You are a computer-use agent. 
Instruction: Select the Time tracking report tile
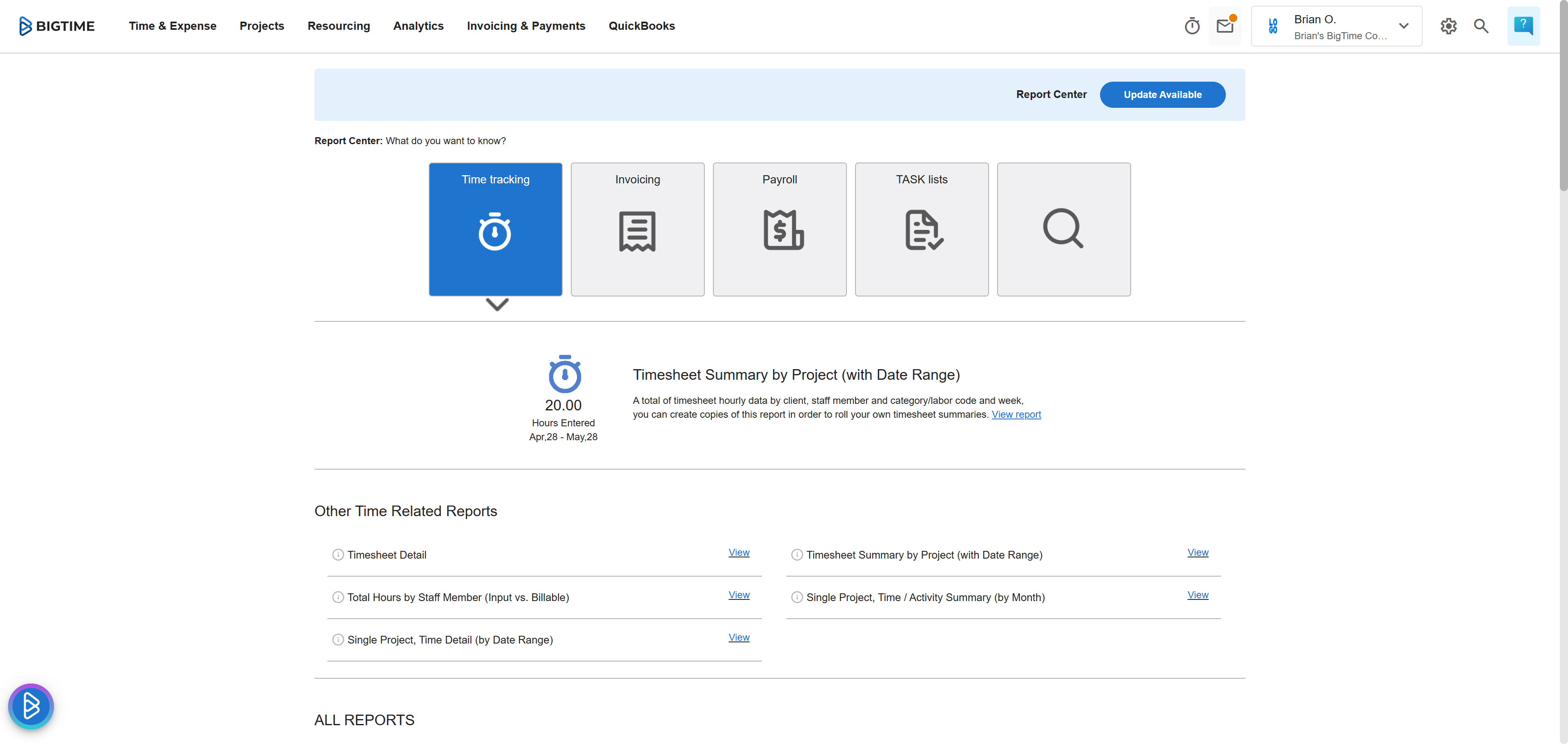click(x=495, y=229)
